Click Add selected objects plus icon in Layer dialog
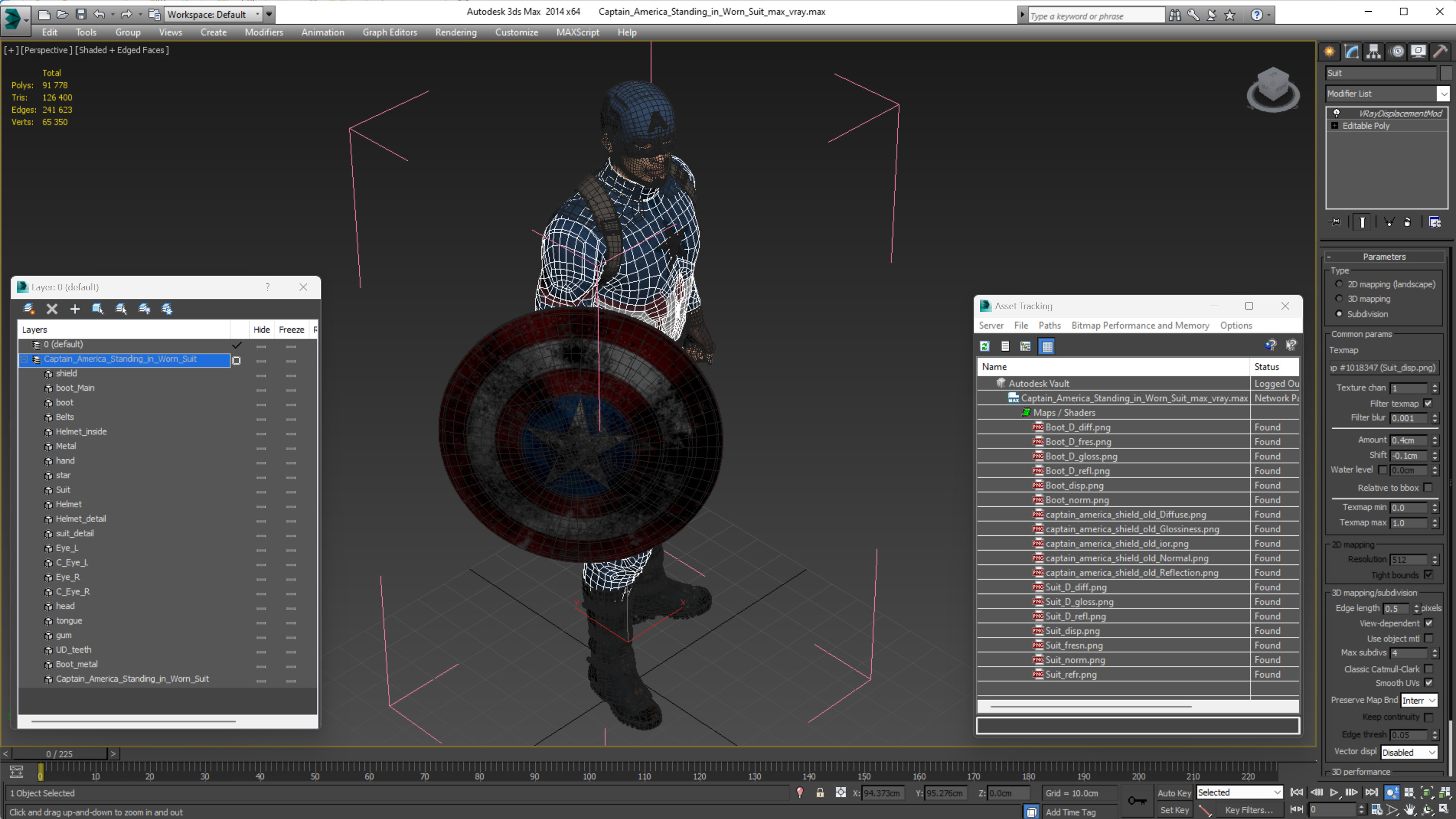 (x=75, y=309)
